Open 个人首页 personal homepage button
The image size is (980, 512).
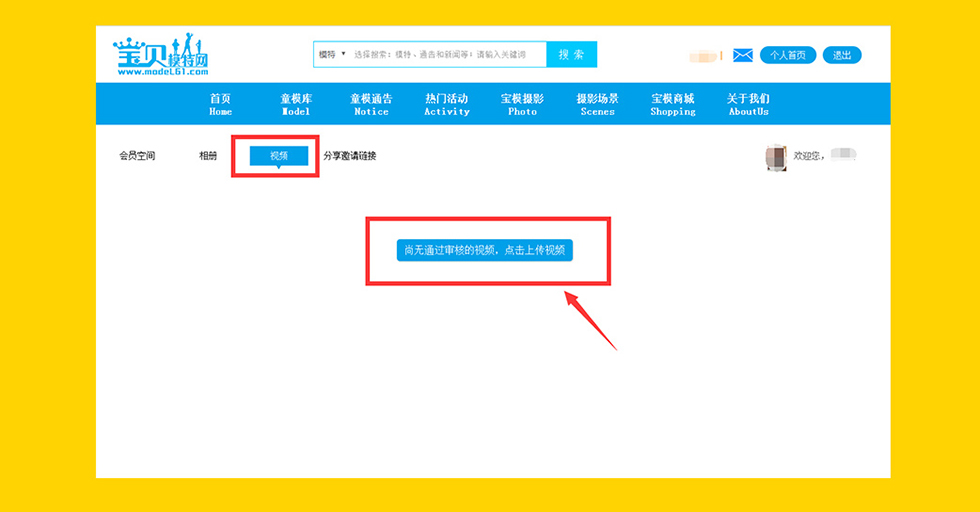[x=788, y=55]
